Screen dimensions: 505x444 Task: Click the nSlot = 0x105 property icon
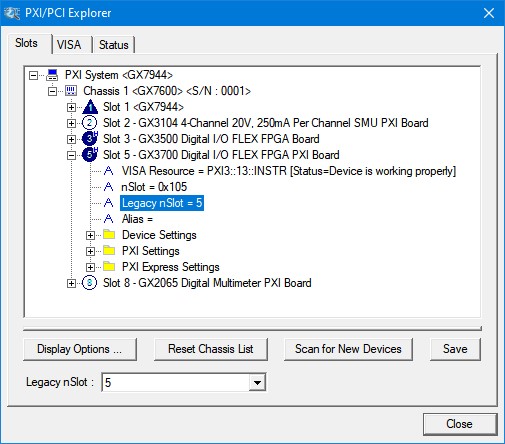point(108,187)
